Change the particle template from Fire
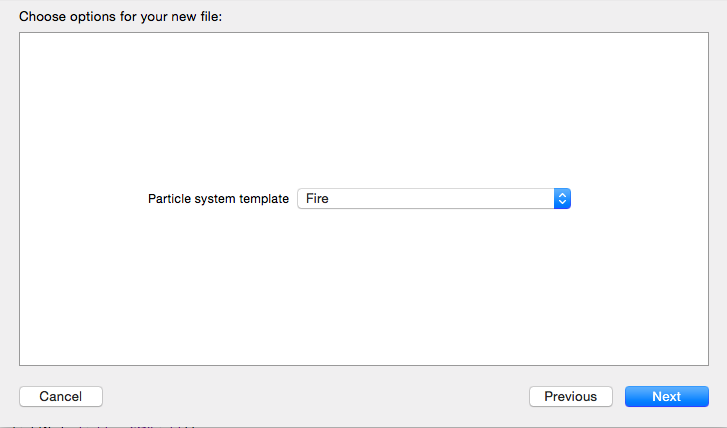Viewport: 727px width, 428px height. click(x=434, y=199)
